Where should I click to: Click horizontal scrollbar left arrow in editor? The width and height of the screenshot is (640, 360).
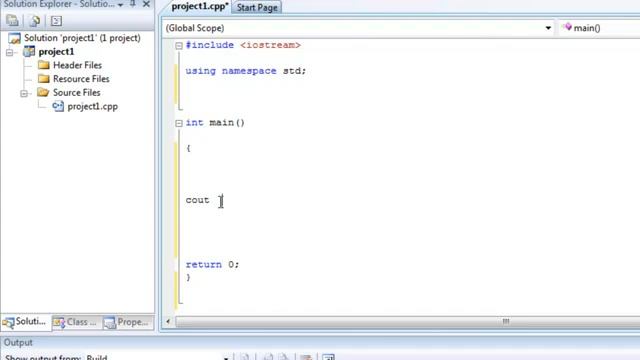tap(168, 322)
